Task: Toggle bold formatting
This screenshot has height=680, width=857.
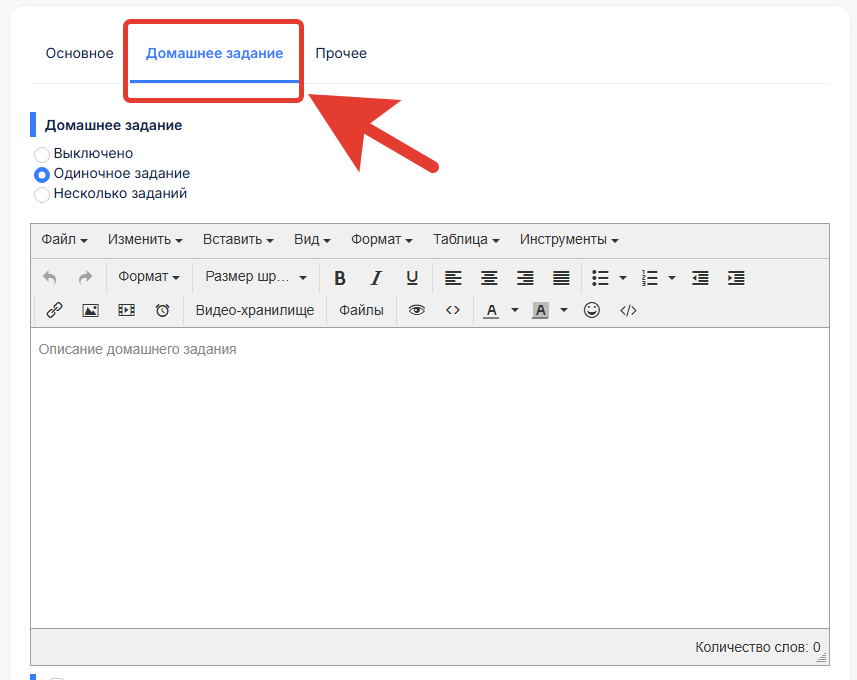Action: tap(340, 278)
